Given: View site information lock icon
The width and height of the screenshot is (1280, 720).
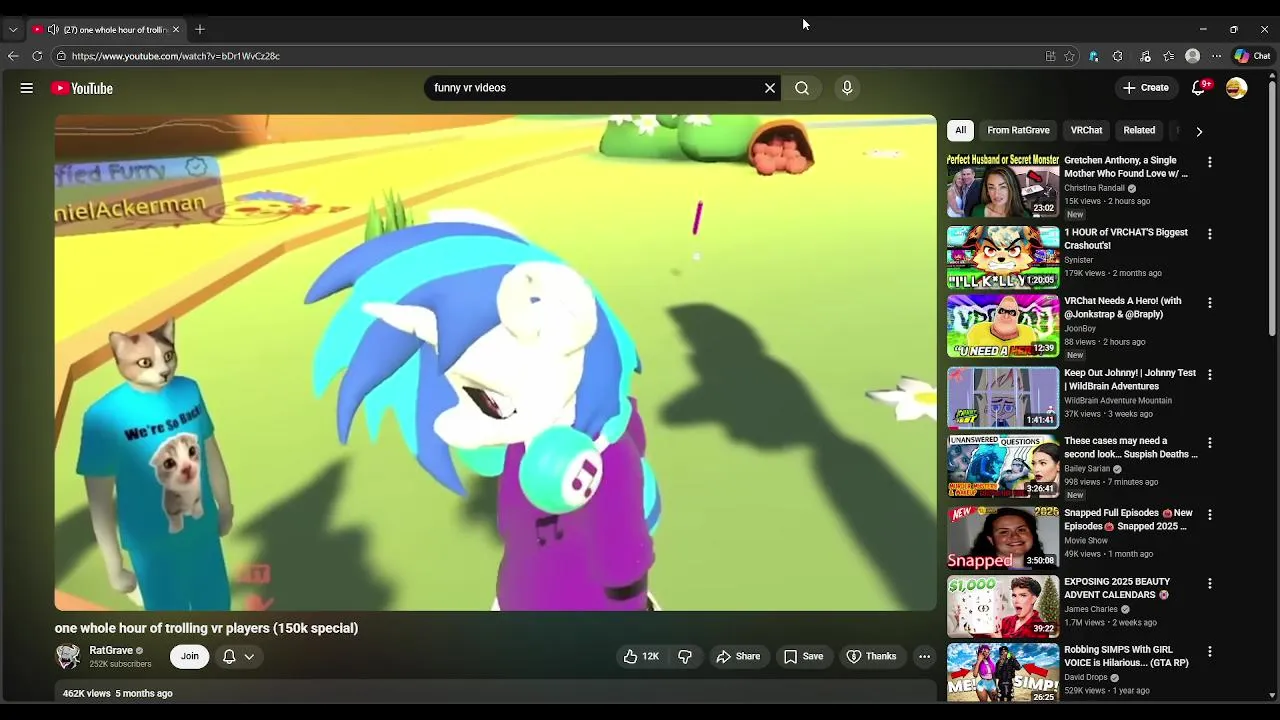Looking at the screenshot, I should tap(61, 56).
